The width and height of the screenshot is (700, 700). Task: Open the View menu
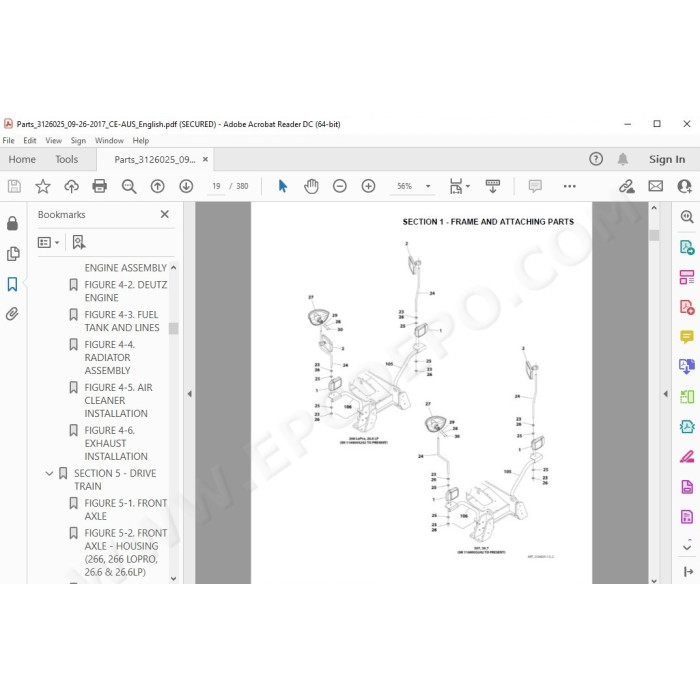pos(54,141)
